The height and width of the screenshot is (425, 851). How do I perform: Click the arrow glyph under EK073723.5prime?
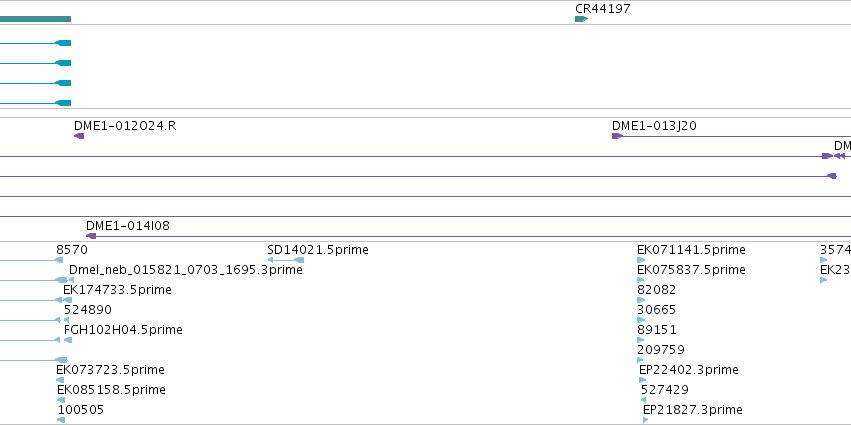[60, 380]
